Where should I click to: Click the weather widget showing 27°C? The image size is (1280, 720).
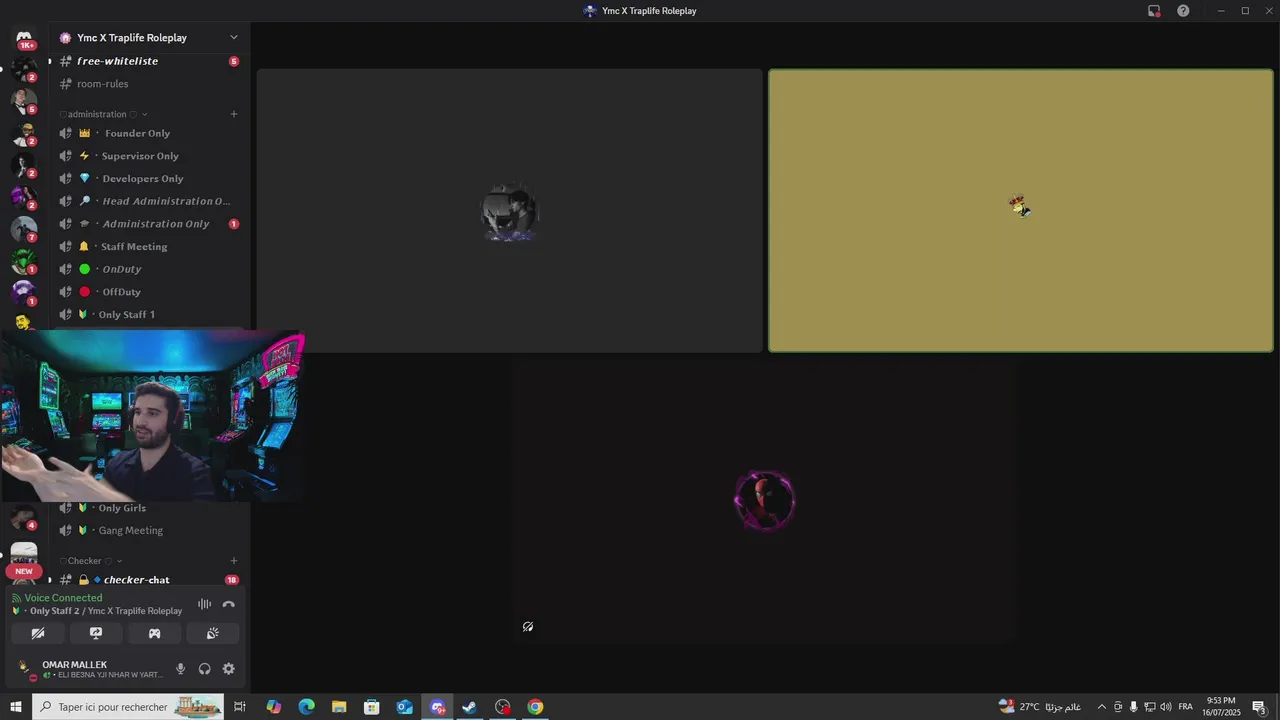(1039, 707)
